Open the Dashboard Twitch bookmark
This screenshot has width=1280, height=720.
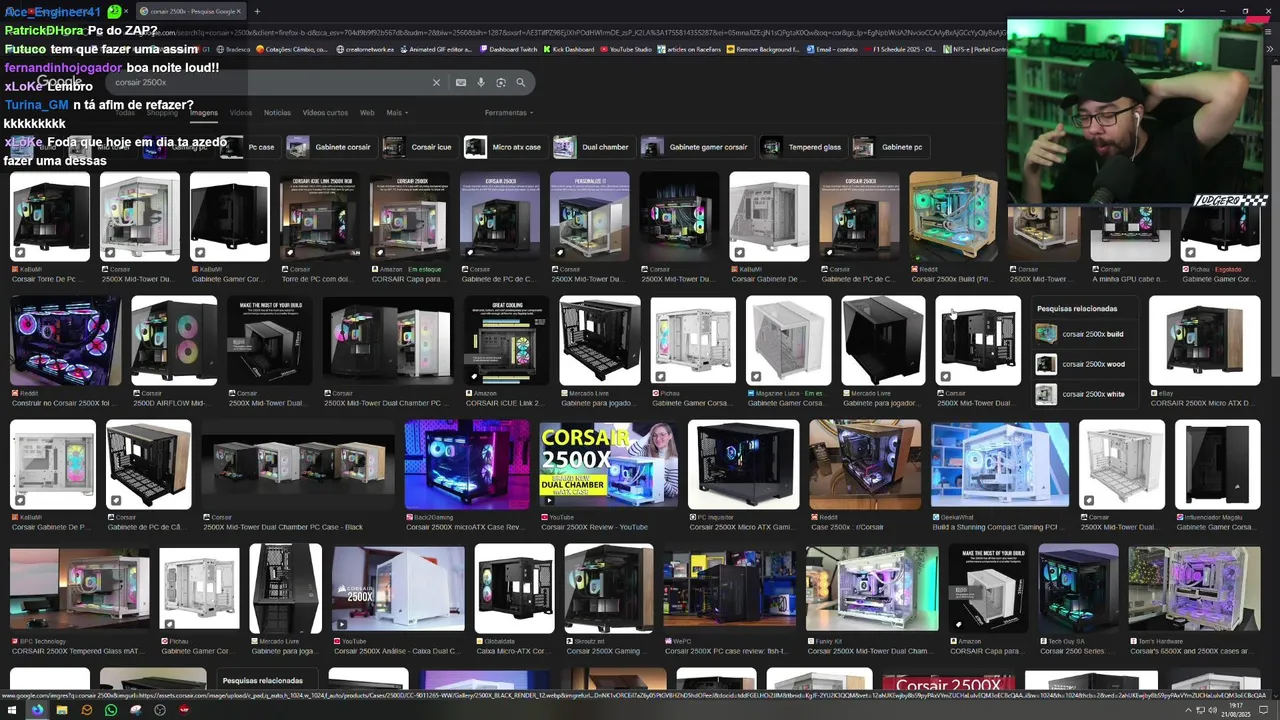(508, 49)
